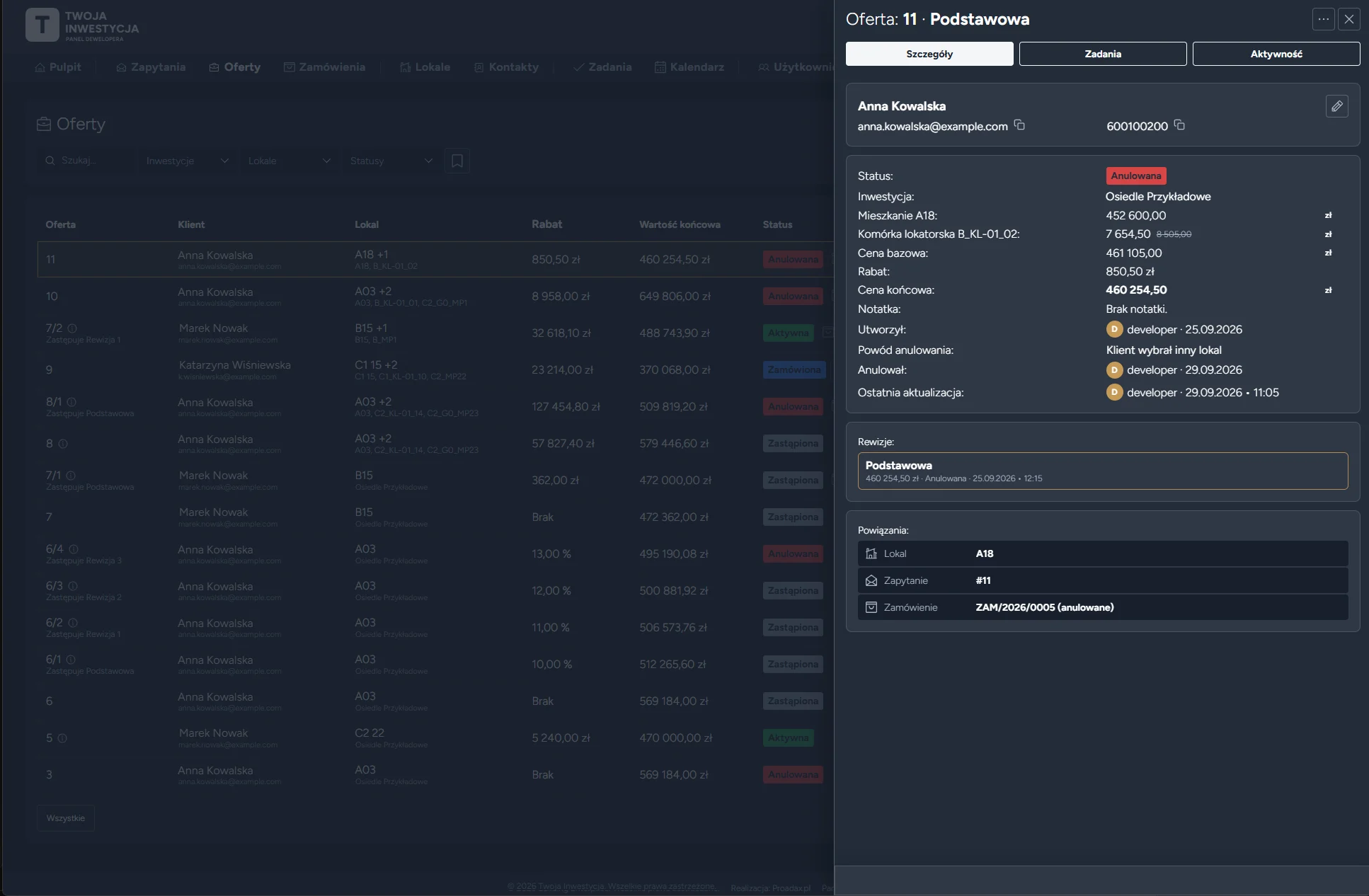Go to Pulpit in the navigation

click(x=57, y=67)
